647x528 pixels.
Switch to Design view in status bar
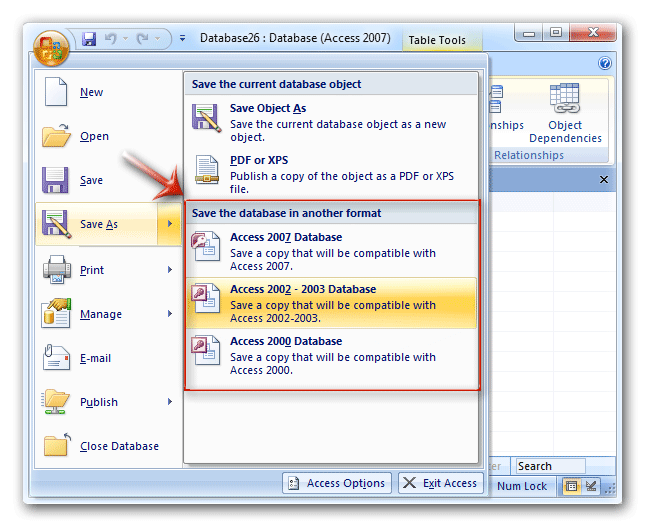click(x=591, y=486)
